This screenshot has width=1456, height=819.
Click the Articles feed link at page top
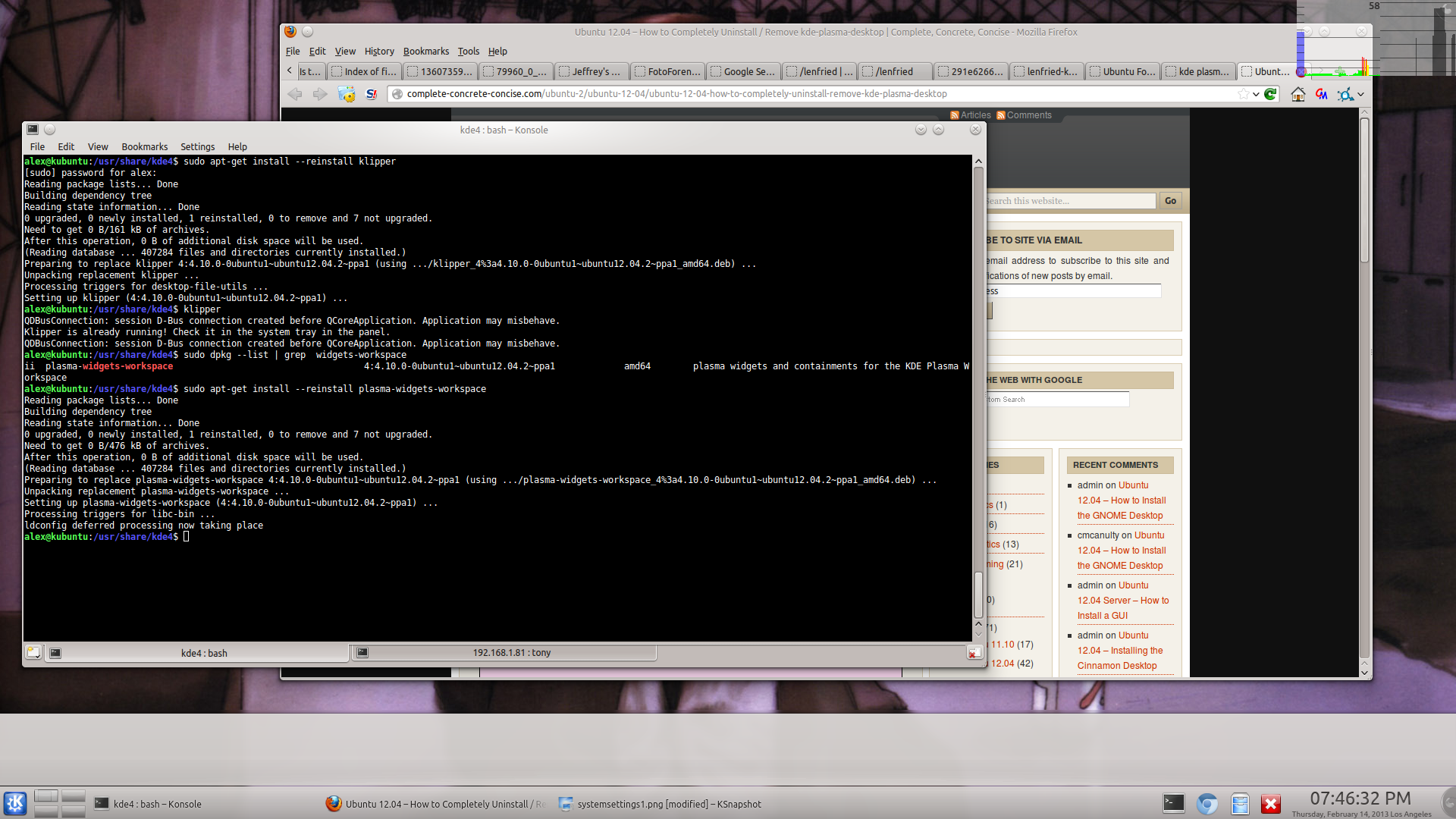click(x=976, y=115)
